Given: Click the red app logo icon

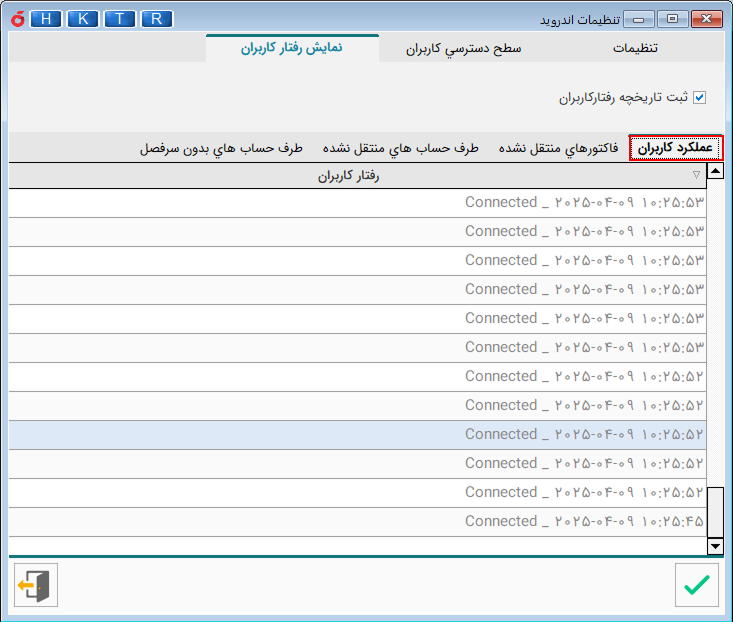Looking at the screenshot, I should click(x=14, y=19).
